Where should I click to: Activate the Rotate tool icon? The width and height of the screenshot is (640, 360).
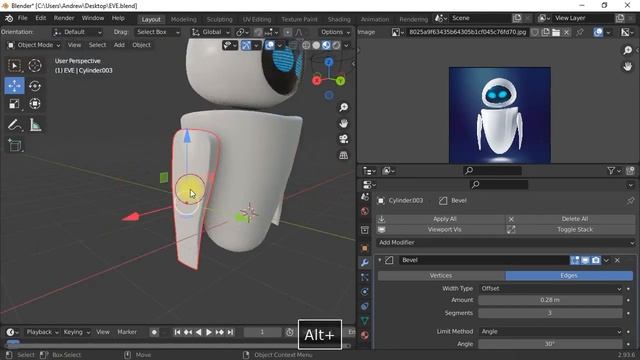pos(35,86)
